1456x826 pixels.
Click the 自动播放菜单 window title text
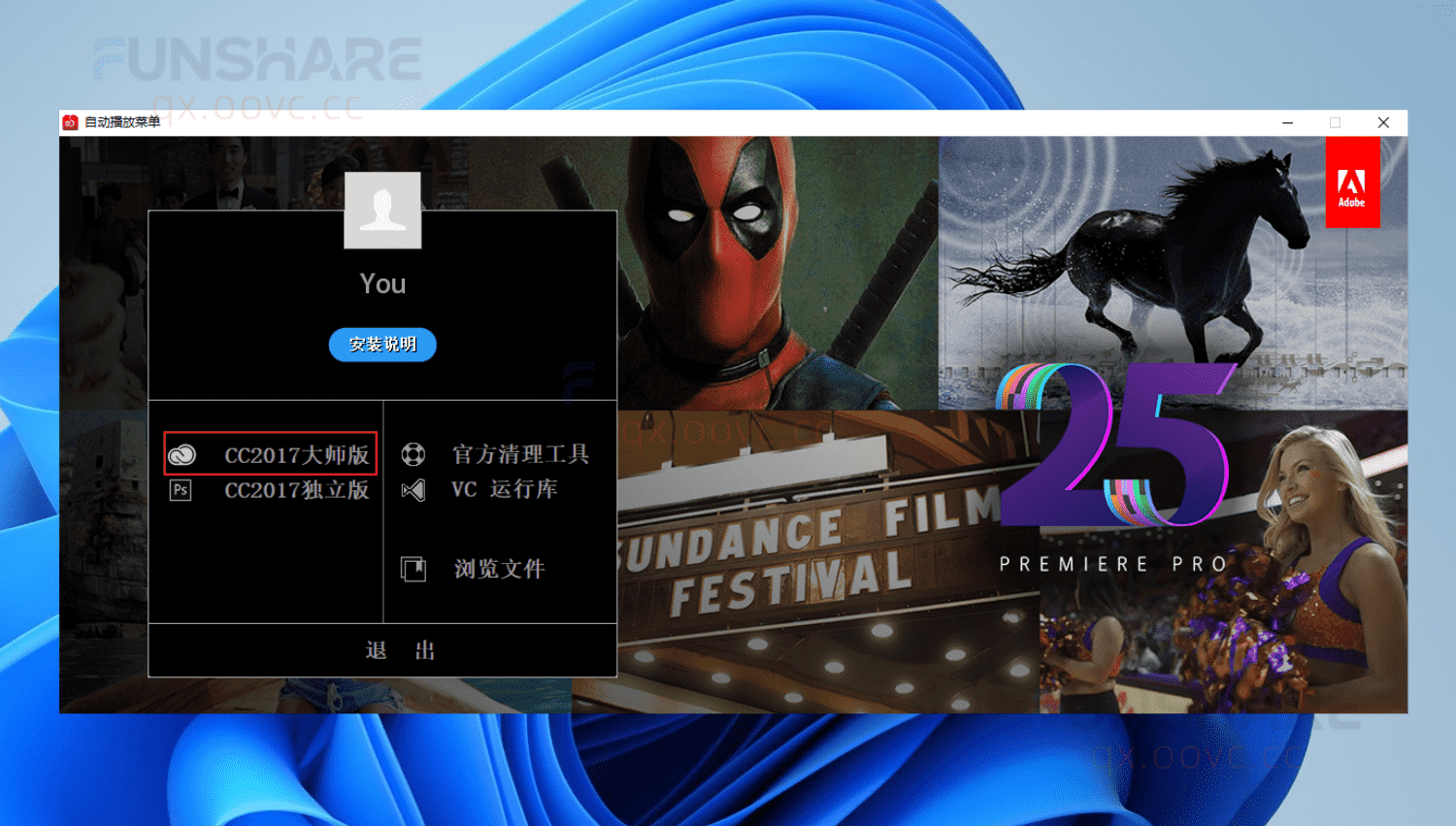122,122
